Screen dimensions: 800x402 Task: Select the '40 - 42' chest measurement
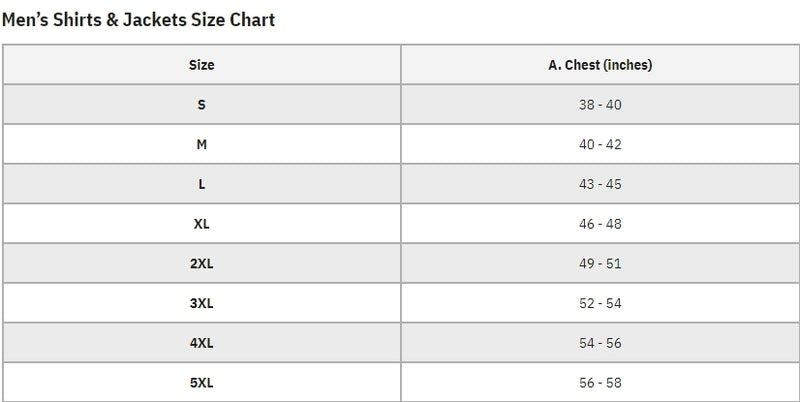coord(600,144)
